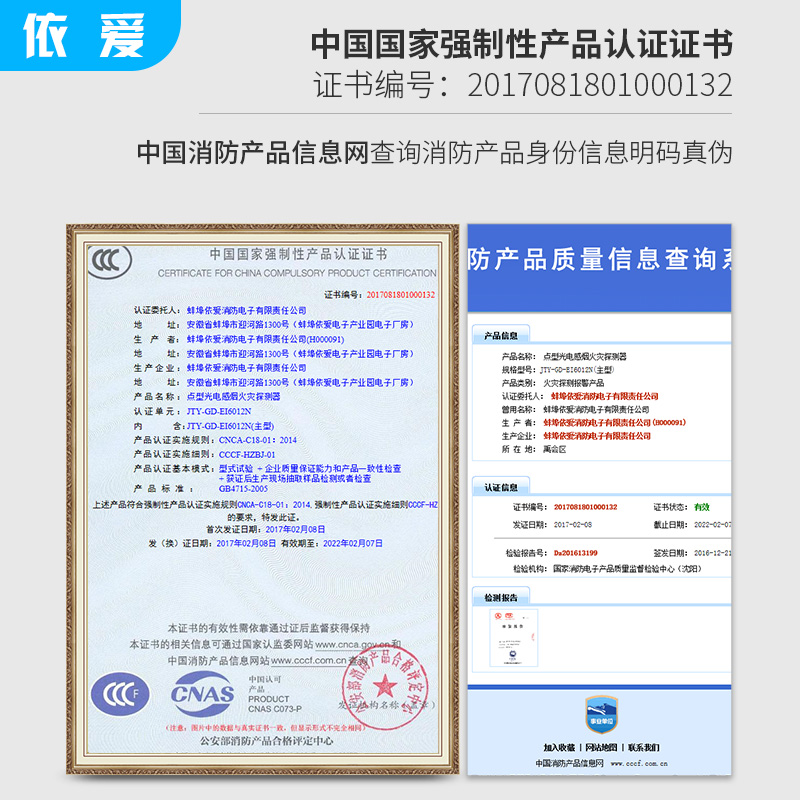800x800 pixels.
Task: Click the CCC mark atop the certificate
Action: point(110,261)
